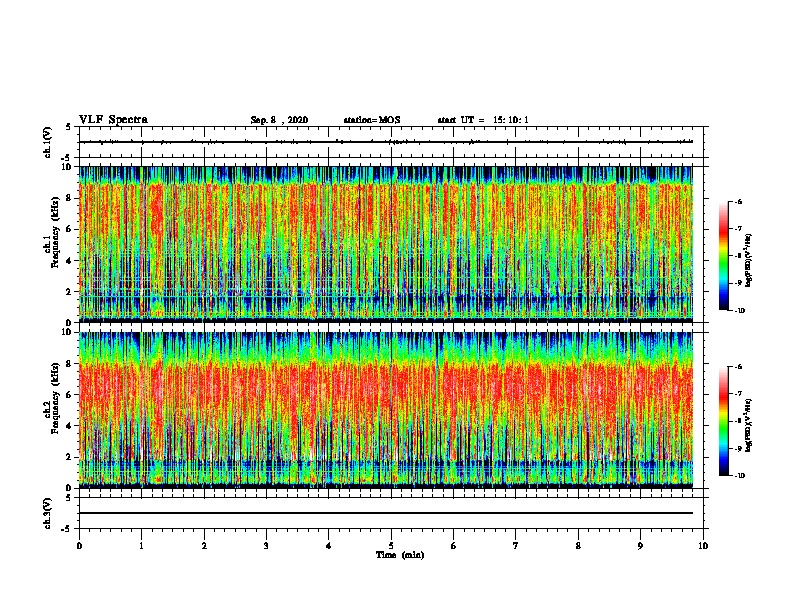Click the date text "Sep. 8, 2020"

279,120
